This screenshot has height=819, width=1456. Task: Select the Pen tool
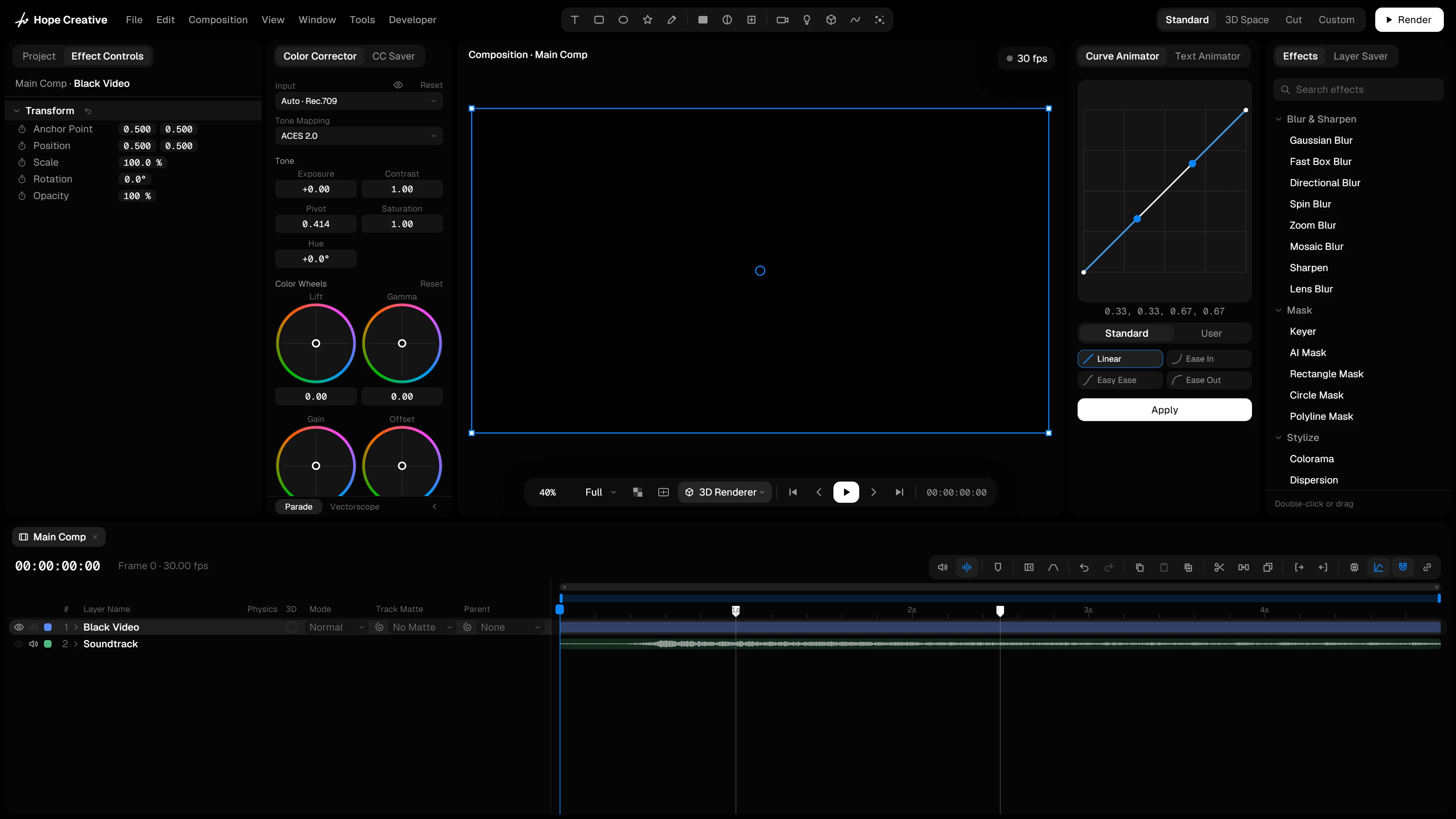click(672, 20)
